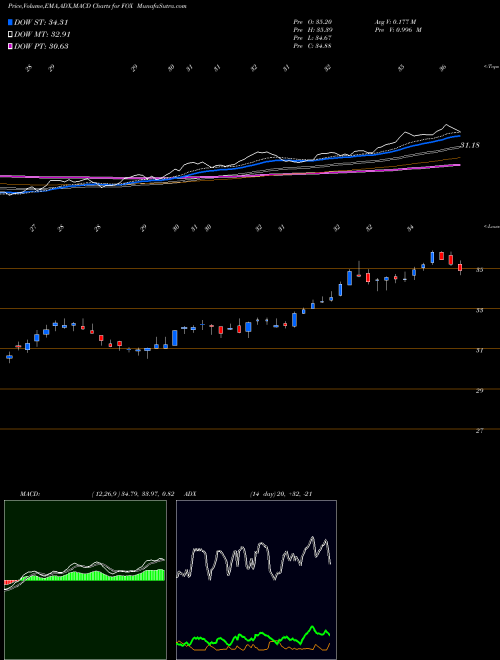Select the 'DOW MT: 32.91' legend label
The height and width of the screenshot is (660, 500).
[42, 35]
